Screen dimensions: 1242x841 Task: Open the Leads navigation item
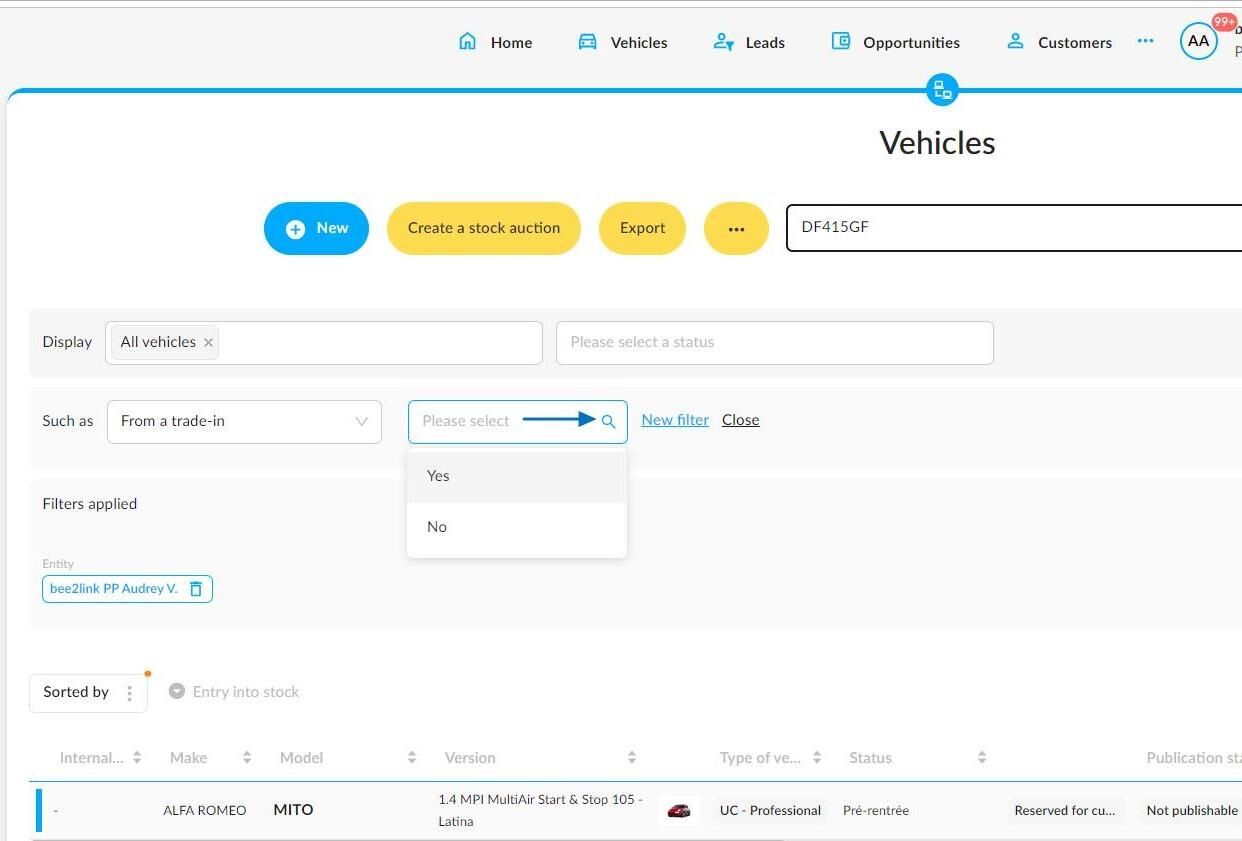(749, 42)
